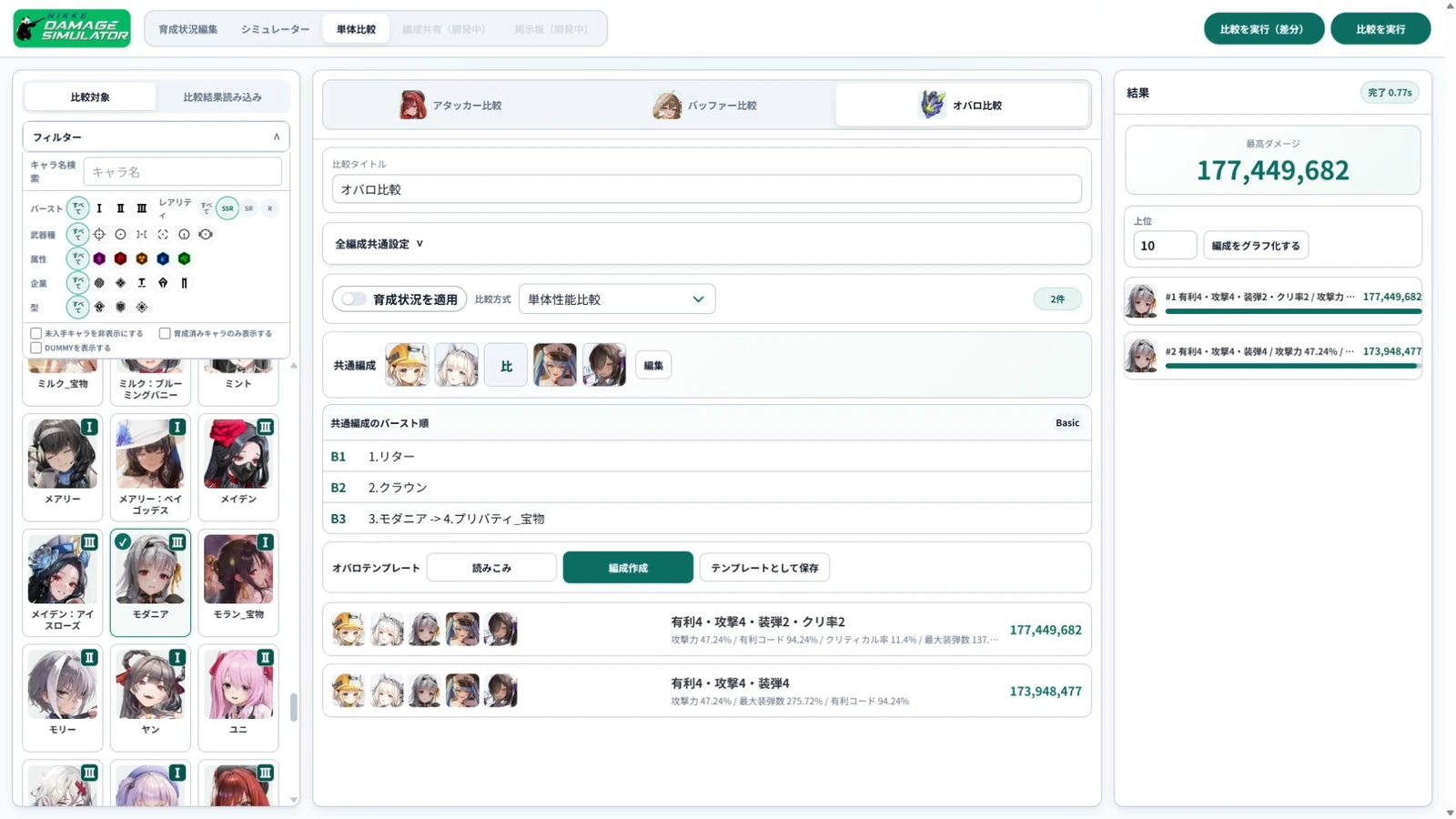The height and width of the screenshot is (819, 1456).
Task: Switch to アタッカー比較 tab
Action: click(x=450, y=106)
